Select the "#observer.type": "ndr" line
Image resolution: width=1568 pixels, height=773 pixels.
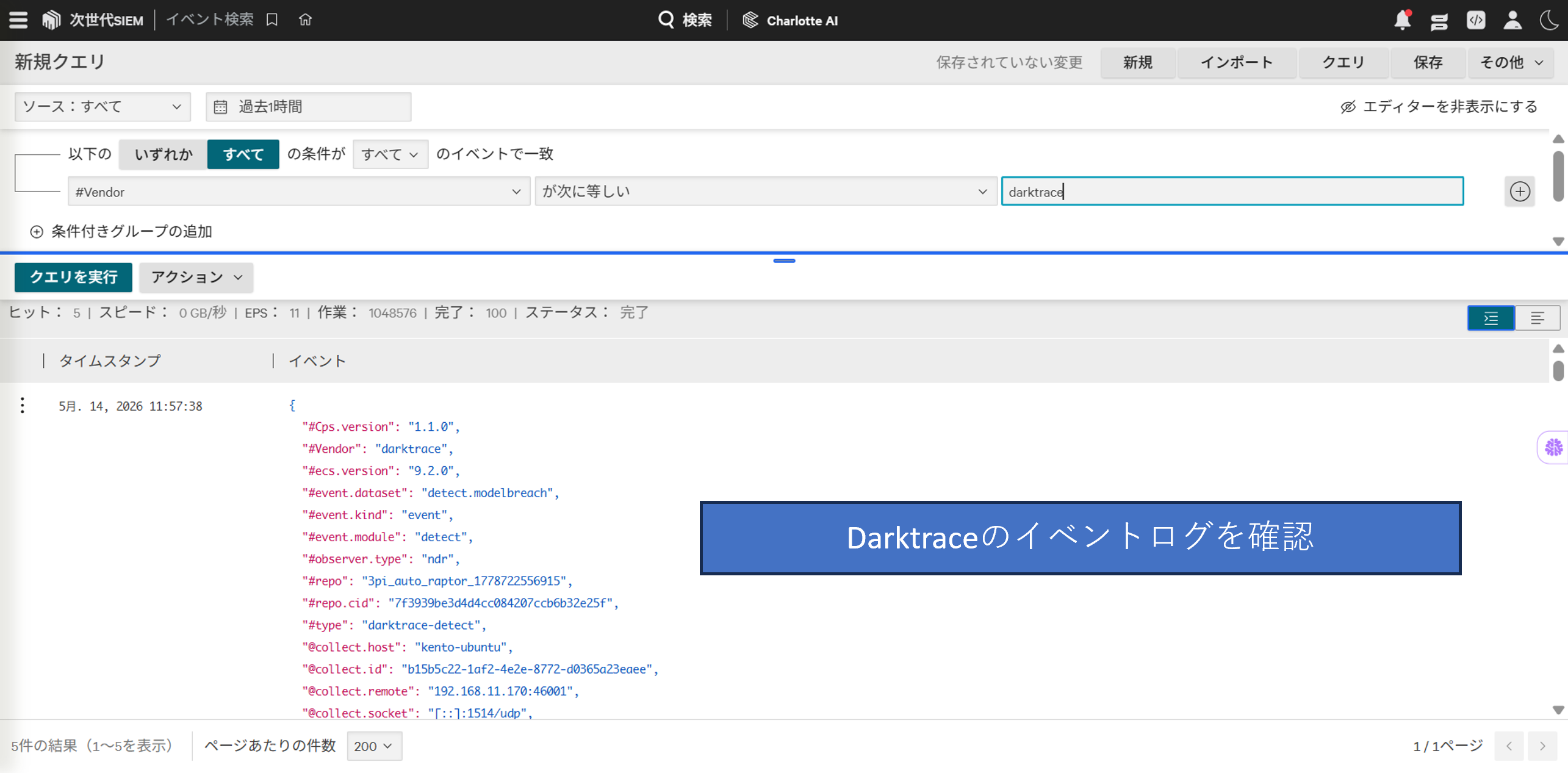click(x=381, y=559)
